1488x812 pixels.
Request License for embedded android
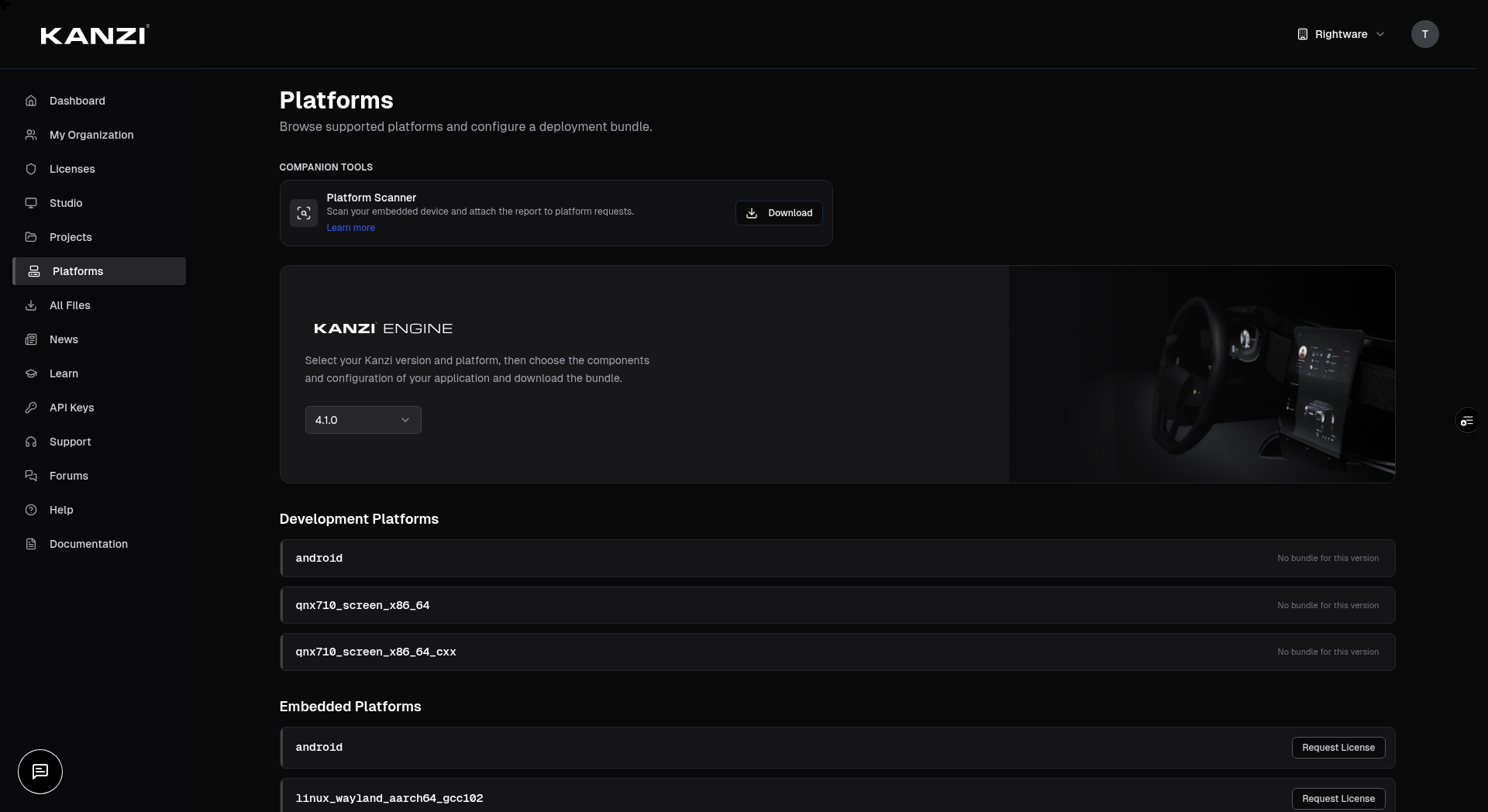[1338, 748]
